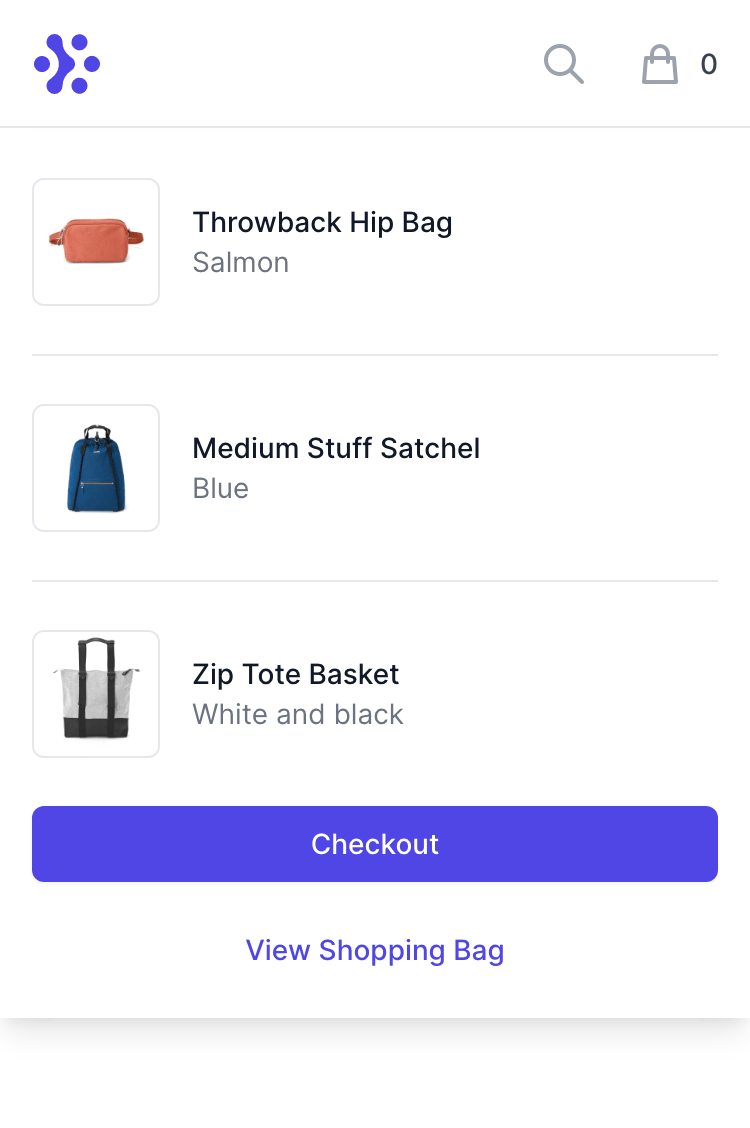Click the empty area below the bag panel
Viewport: 750px width, 1128px height.
point(375,1073)
